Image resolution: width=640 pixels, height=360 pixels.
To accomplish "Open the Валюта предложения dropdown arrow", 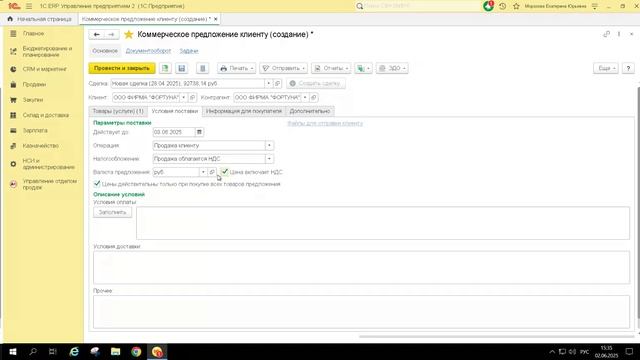I will [x=203, y=172].
